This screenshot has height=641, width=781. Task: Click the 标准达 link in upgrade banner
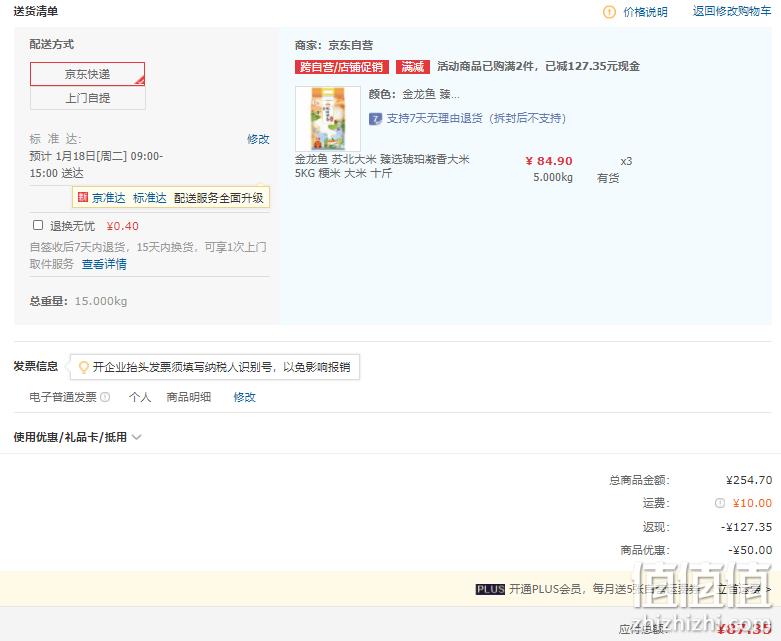tap(149, 198)
